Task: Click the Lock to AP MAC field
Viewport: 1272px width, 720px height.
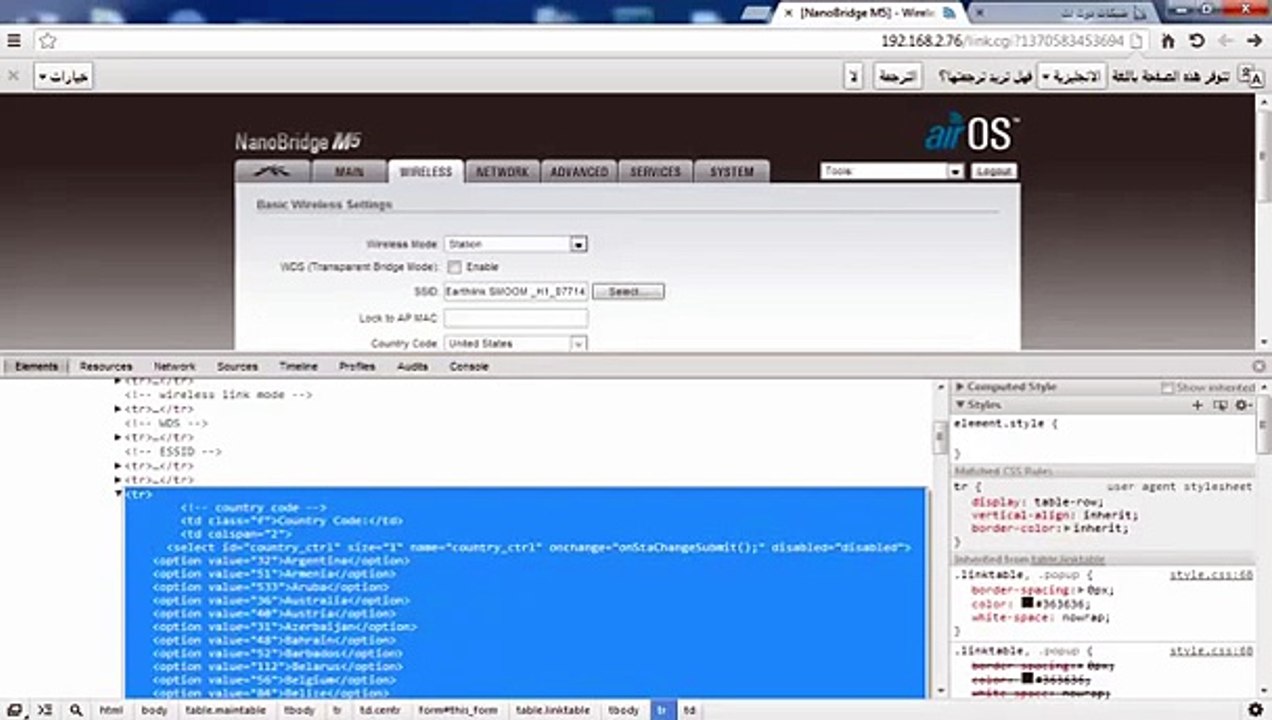Action: click(x=516, y=318)
